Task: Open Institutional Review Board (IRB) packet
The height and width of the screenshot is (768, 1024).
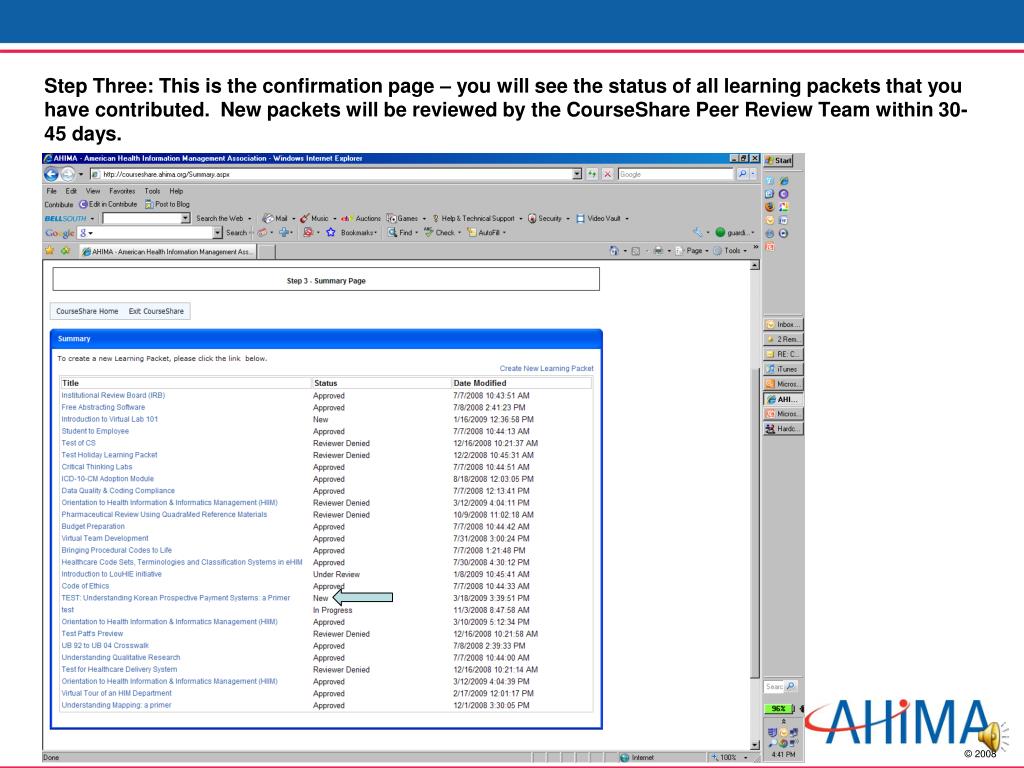Action: [x=113, y=396]
